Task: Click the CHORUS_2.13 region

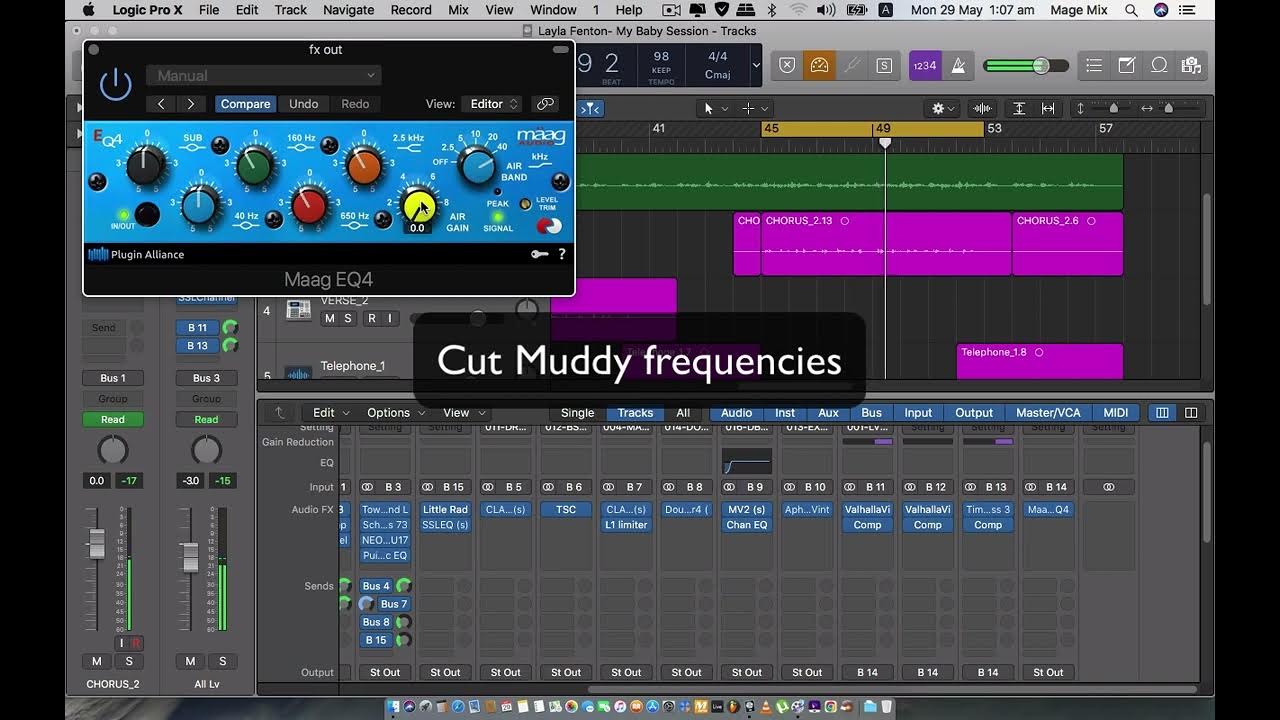Action: (886, 244)
